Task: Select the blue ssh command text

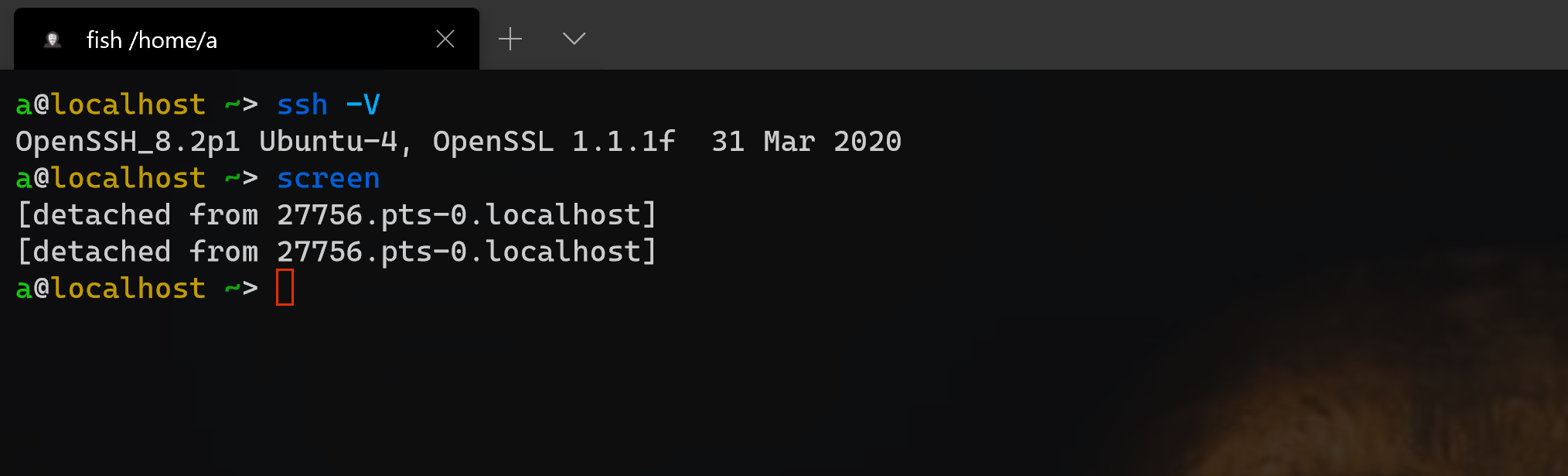Action: click(x=302, y=104)
